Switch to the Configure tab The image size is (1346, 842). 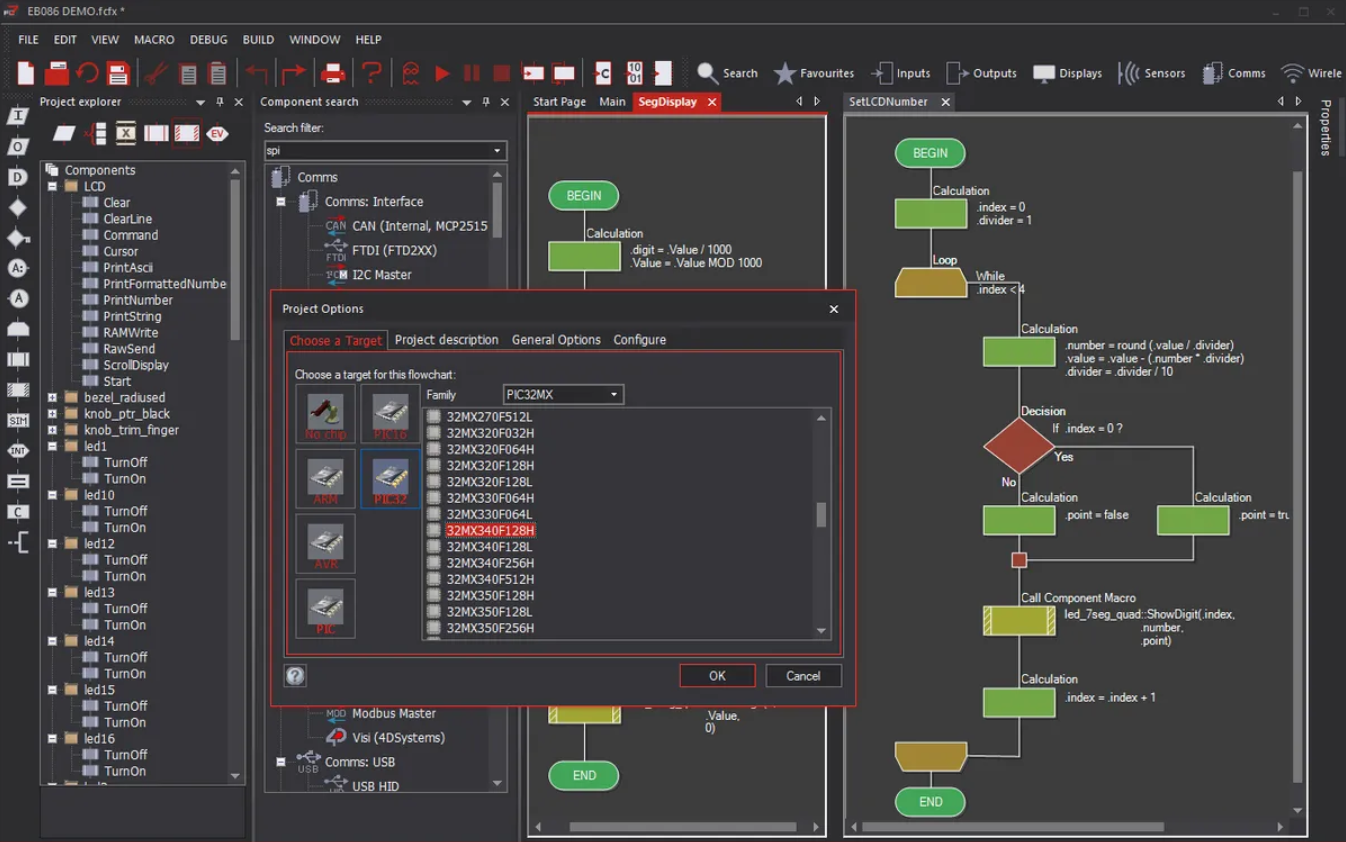pyautogui.click(x=640, y=340)
